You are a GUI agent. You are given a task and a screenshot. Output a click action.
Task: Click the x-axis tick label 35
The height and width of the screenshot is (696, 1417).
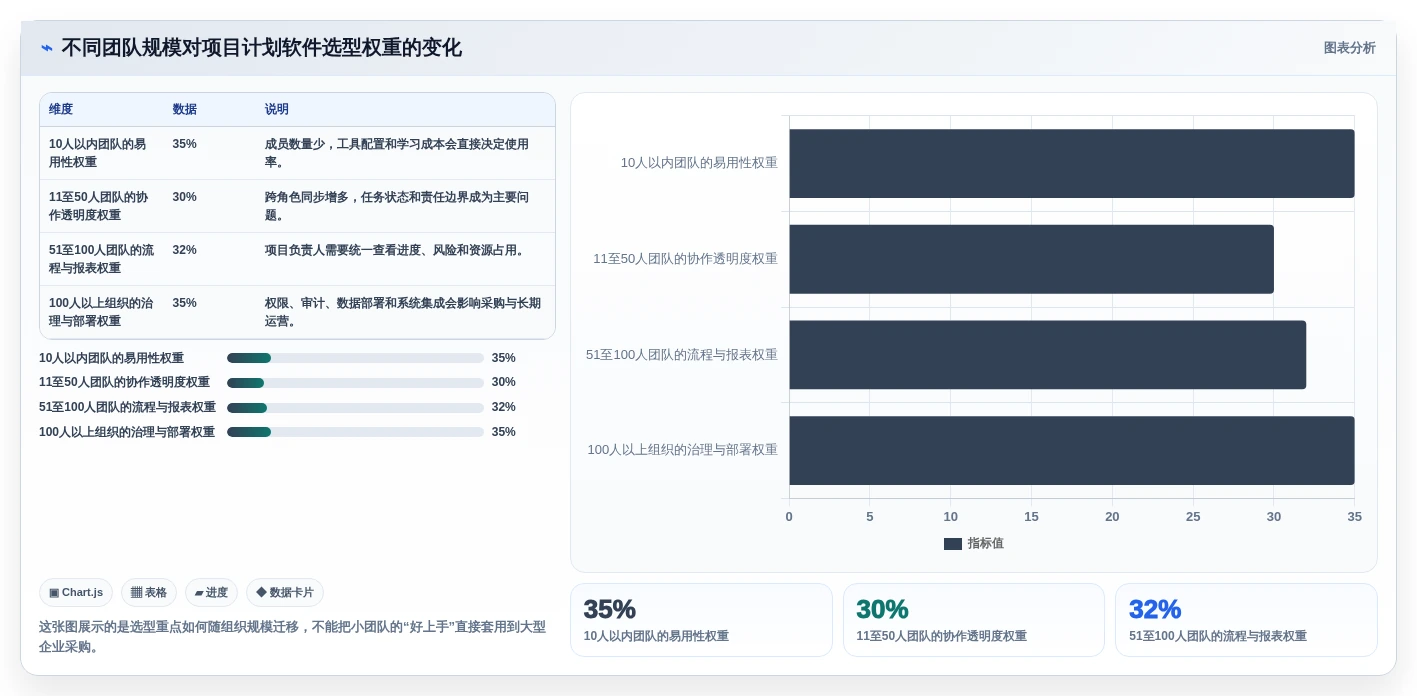[1354, 517]
